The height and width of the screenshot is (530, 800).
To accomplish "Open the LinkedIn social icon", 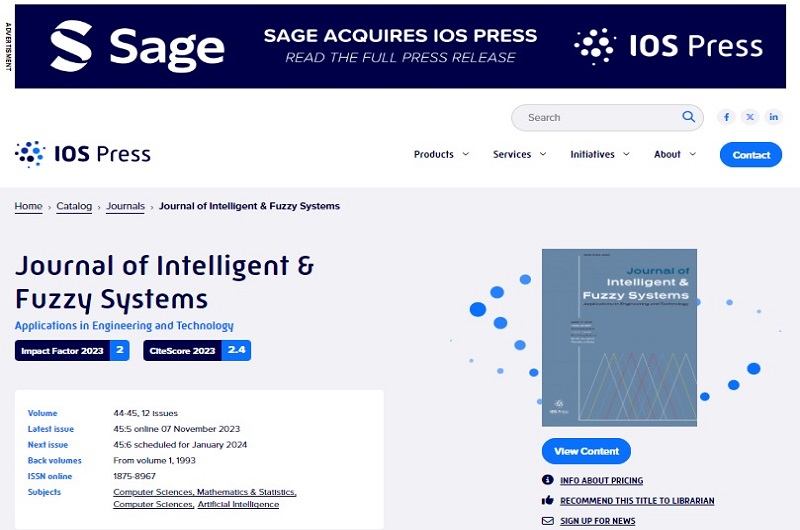I will pos(773,117).
